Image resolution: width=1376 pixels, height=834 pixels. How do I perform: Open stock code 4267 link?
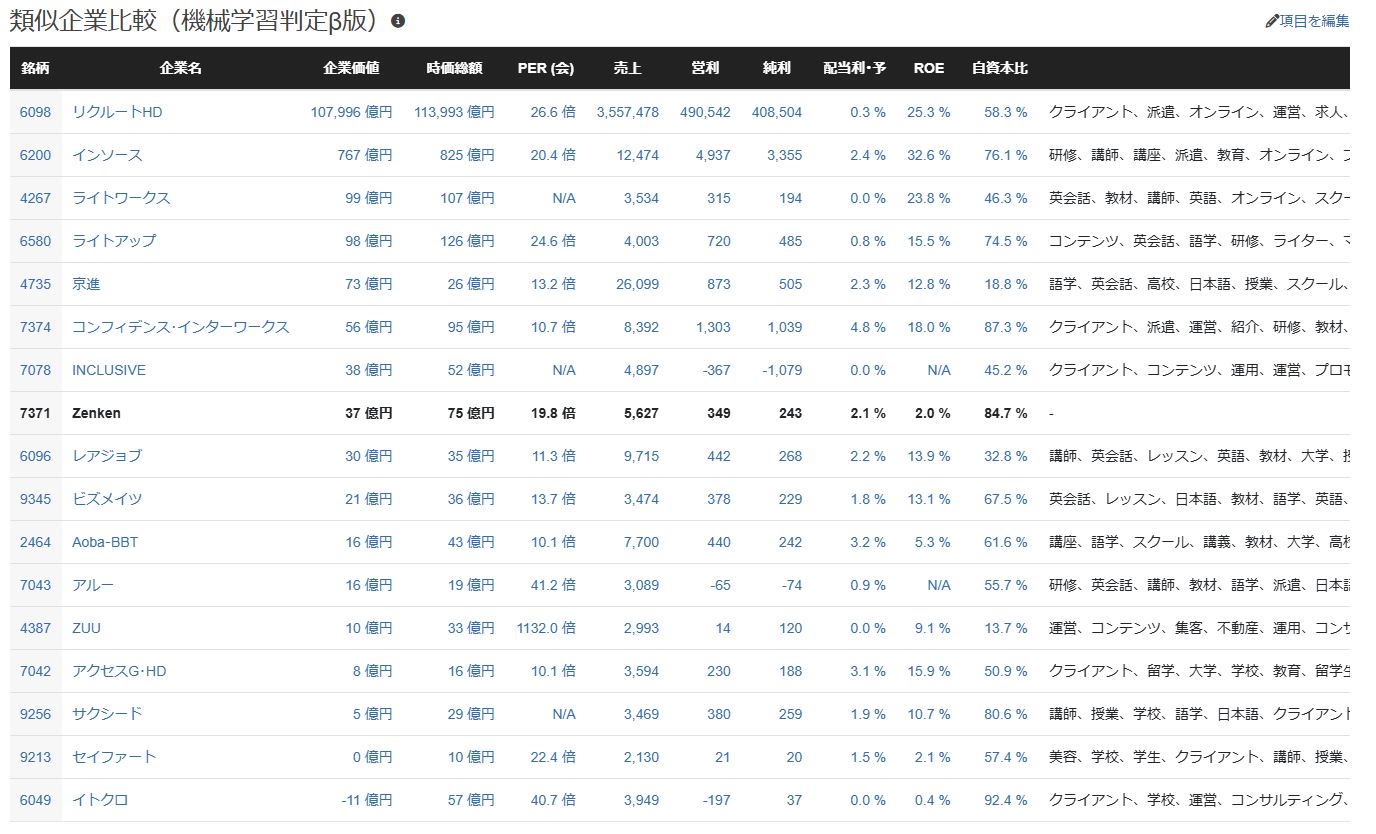35,198
